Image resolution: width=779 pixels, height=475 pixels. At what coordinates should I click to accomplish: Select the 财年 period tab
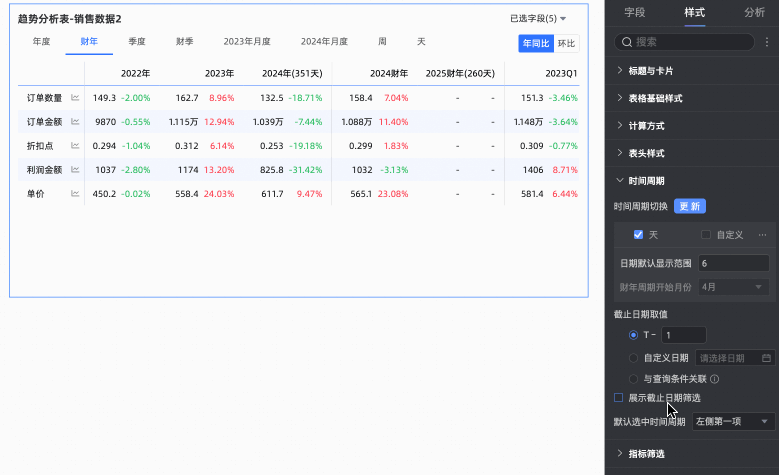[89, 42]
